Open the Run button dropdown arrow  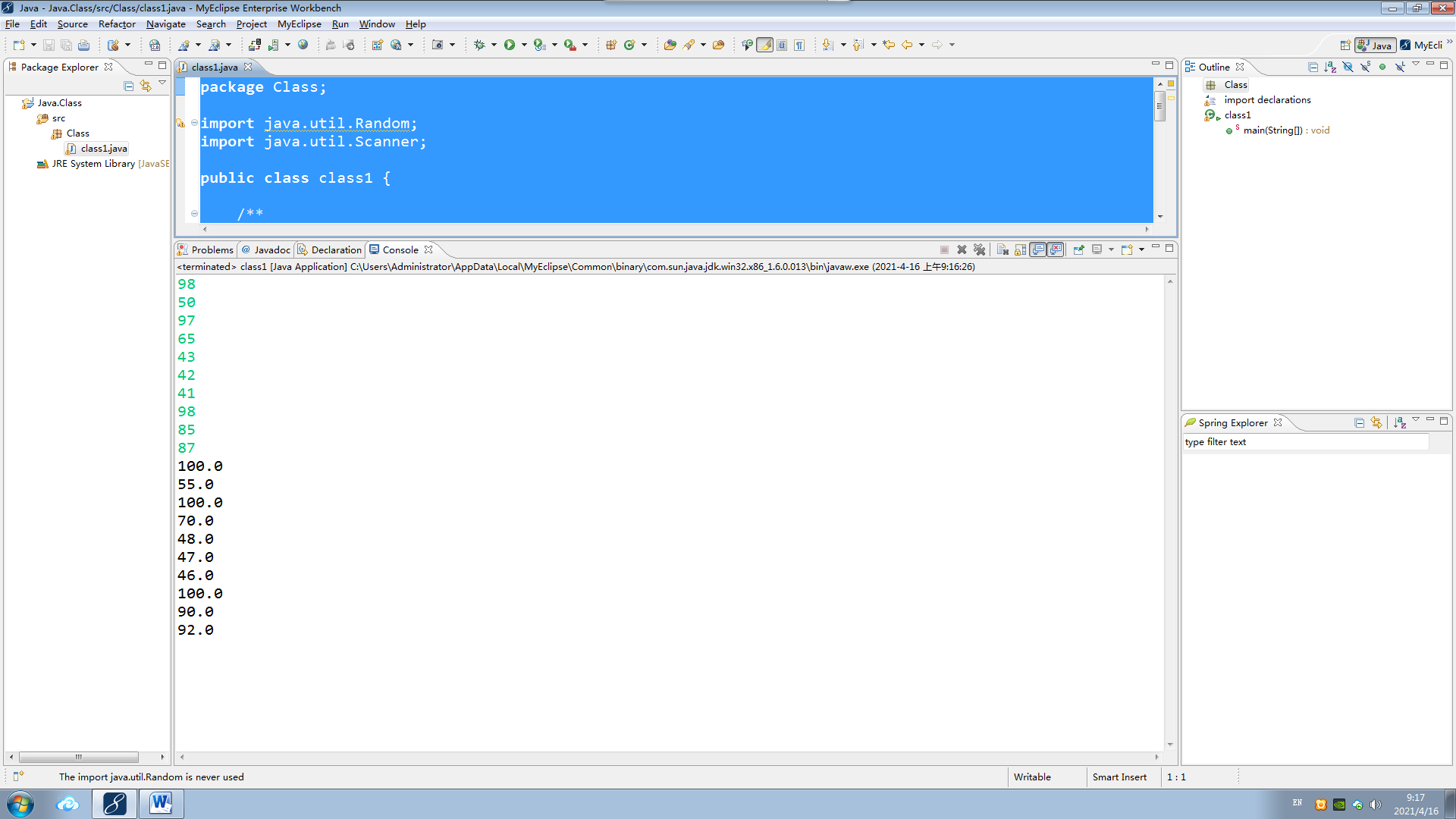click(x=524, y=45)
